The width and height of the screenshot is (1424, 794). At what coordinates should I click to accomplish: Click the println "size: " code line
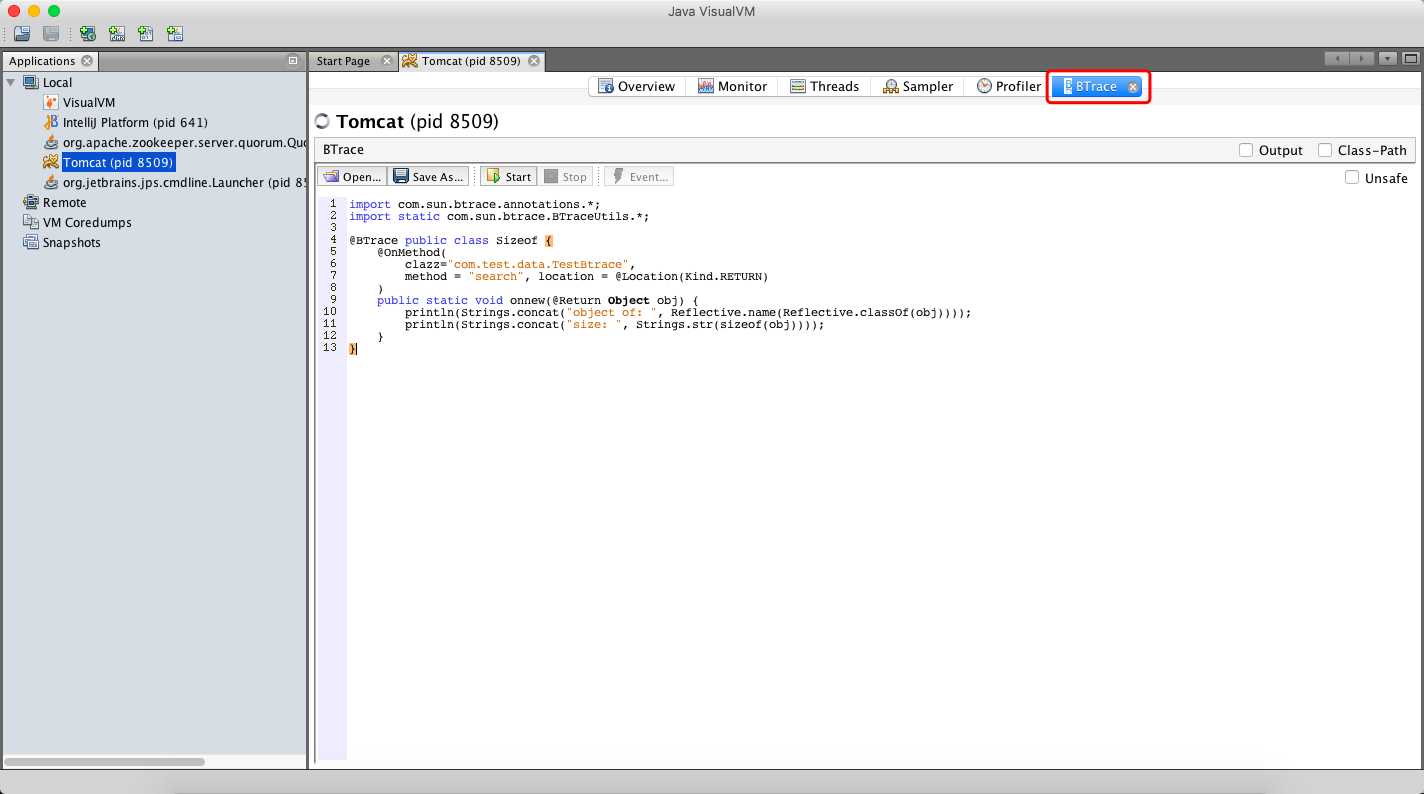click(615, 324)
